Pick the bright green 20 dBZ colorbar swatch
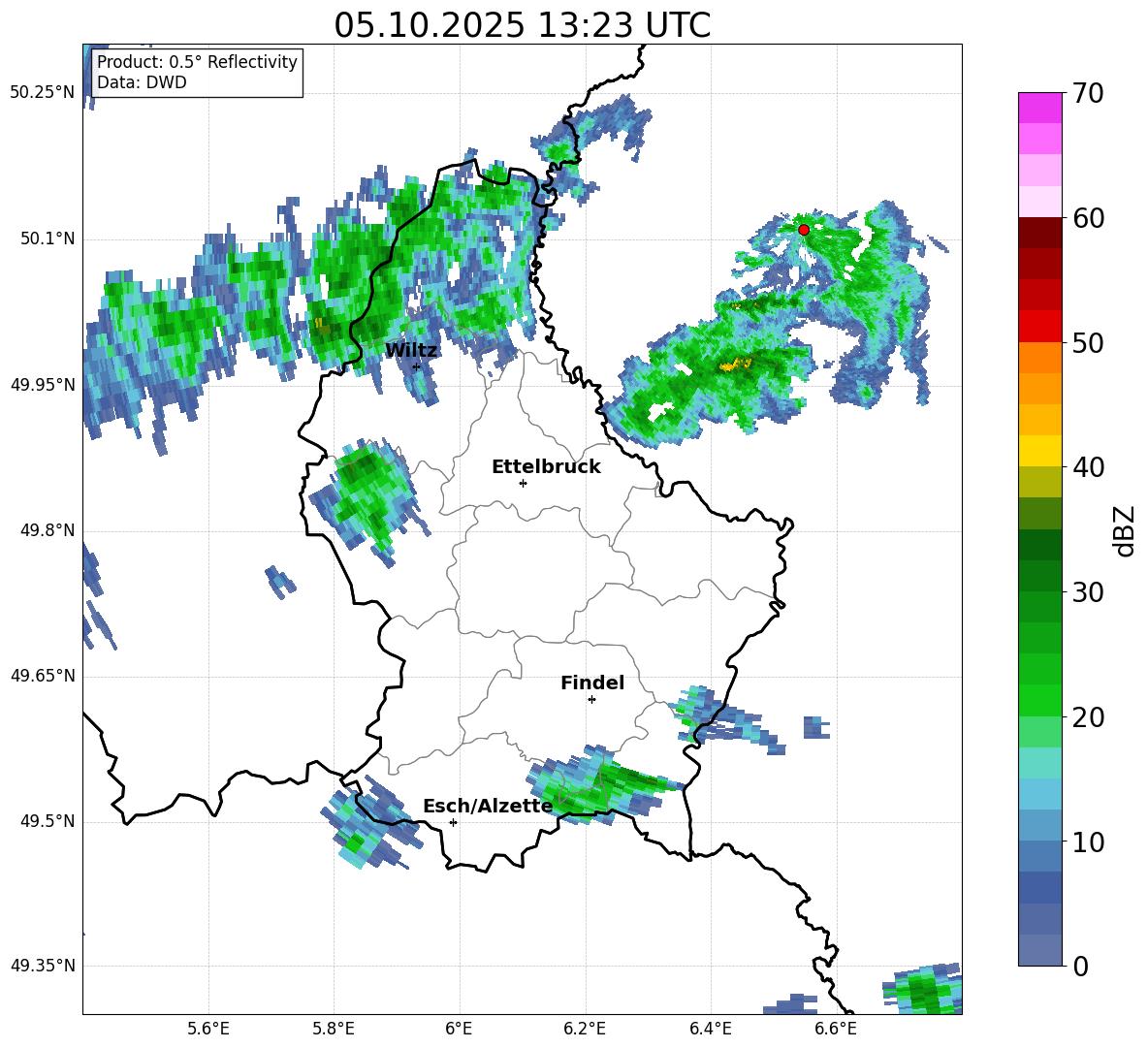The height and width of the screenshot is (1048, 1148). coord(1040,700)
